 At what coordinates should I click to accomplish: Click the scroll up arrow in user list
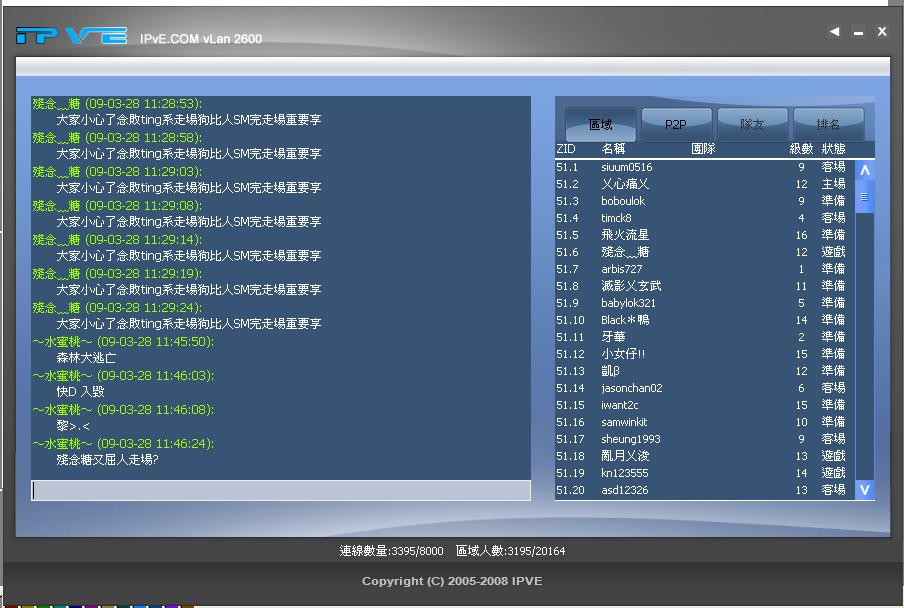[x=865, y=170]
